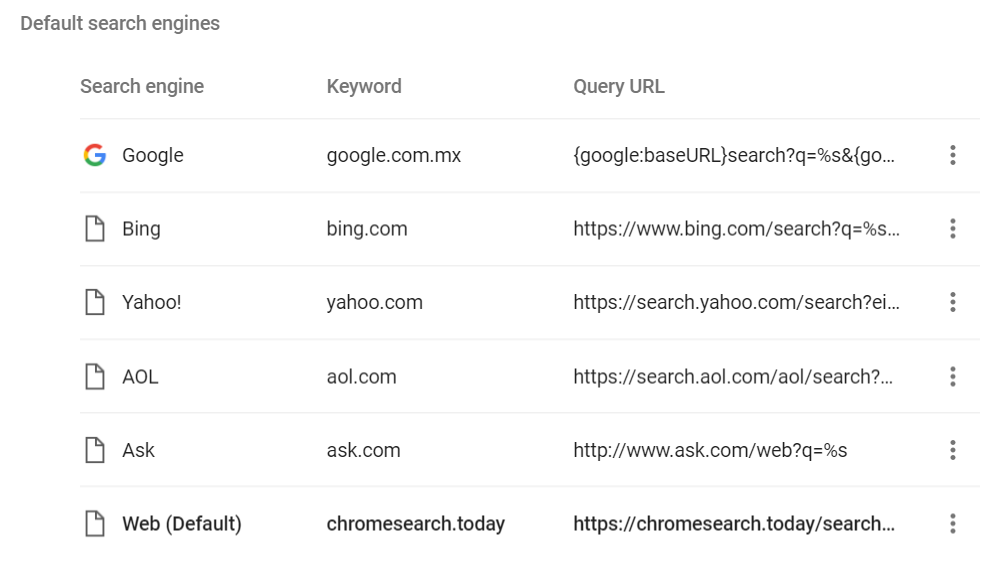Open three-dot menu for AOL
Image resolution: width=987 pixels, height=580 pixels.
(952, 377)
